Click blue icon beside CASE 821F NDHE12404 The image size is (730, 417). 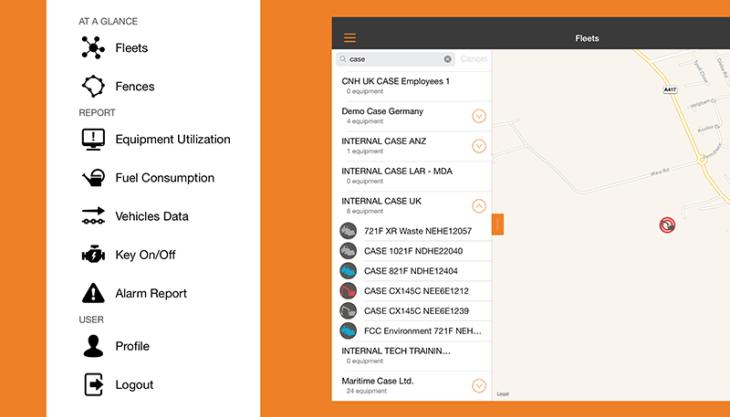point(348,271)
